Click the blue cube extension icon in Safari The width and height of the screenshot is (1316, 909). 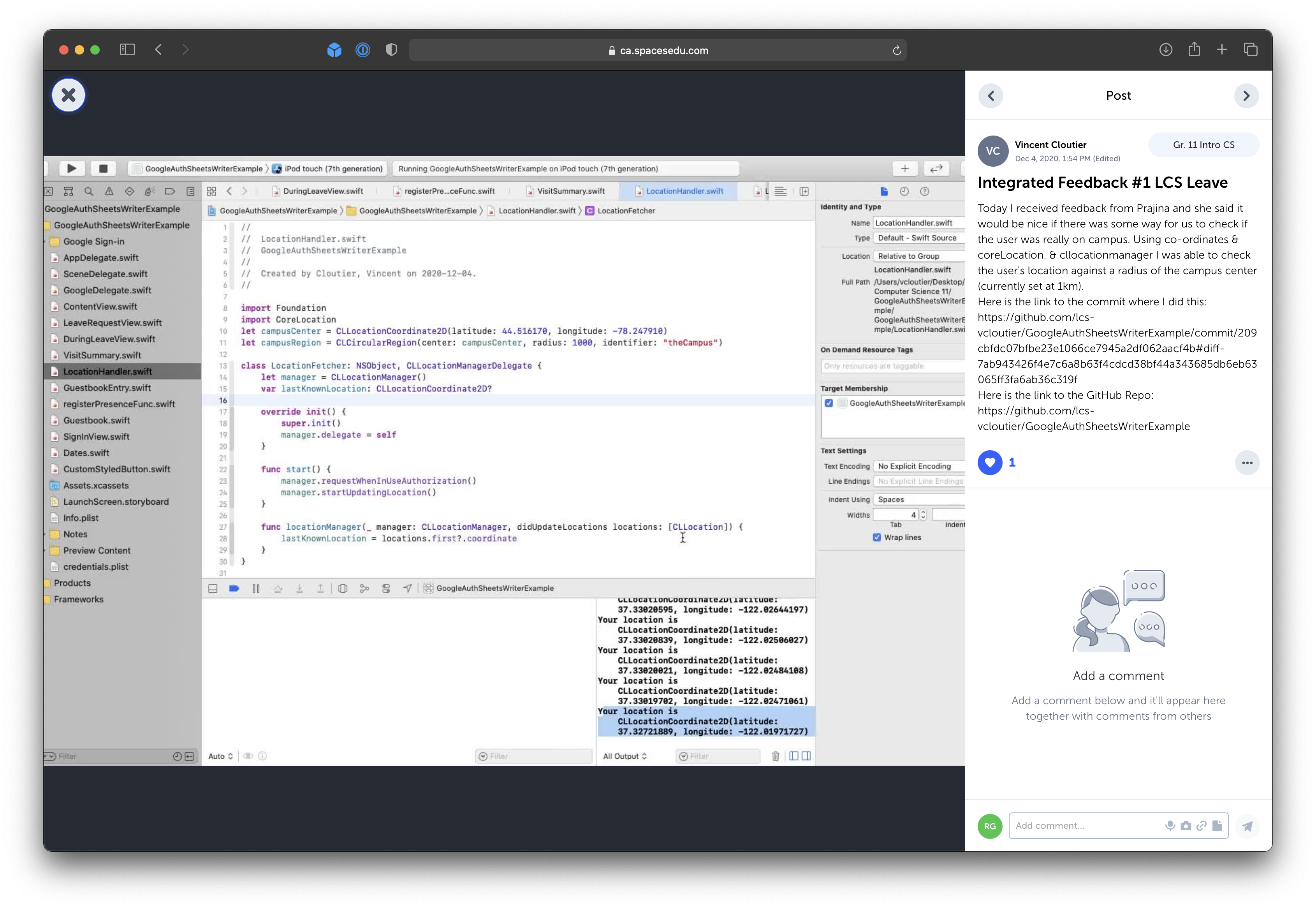point(334,50)
